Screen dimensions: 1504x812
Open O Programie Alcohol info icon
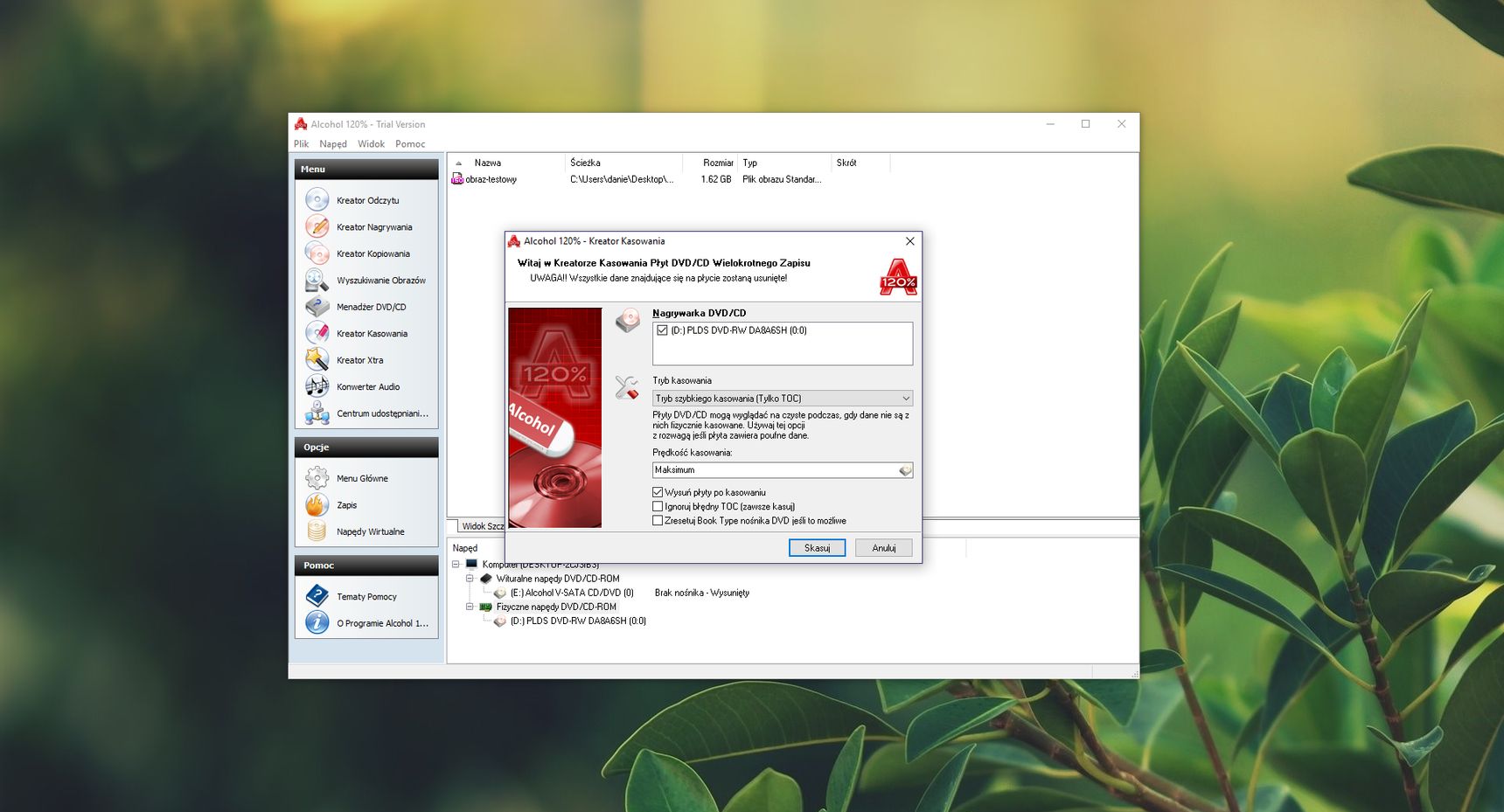(x=317, y=622)
